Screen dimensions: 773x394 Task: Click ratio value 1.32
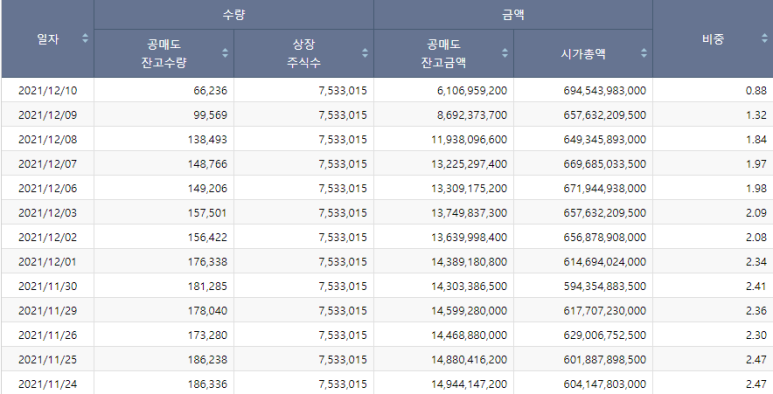757,115
